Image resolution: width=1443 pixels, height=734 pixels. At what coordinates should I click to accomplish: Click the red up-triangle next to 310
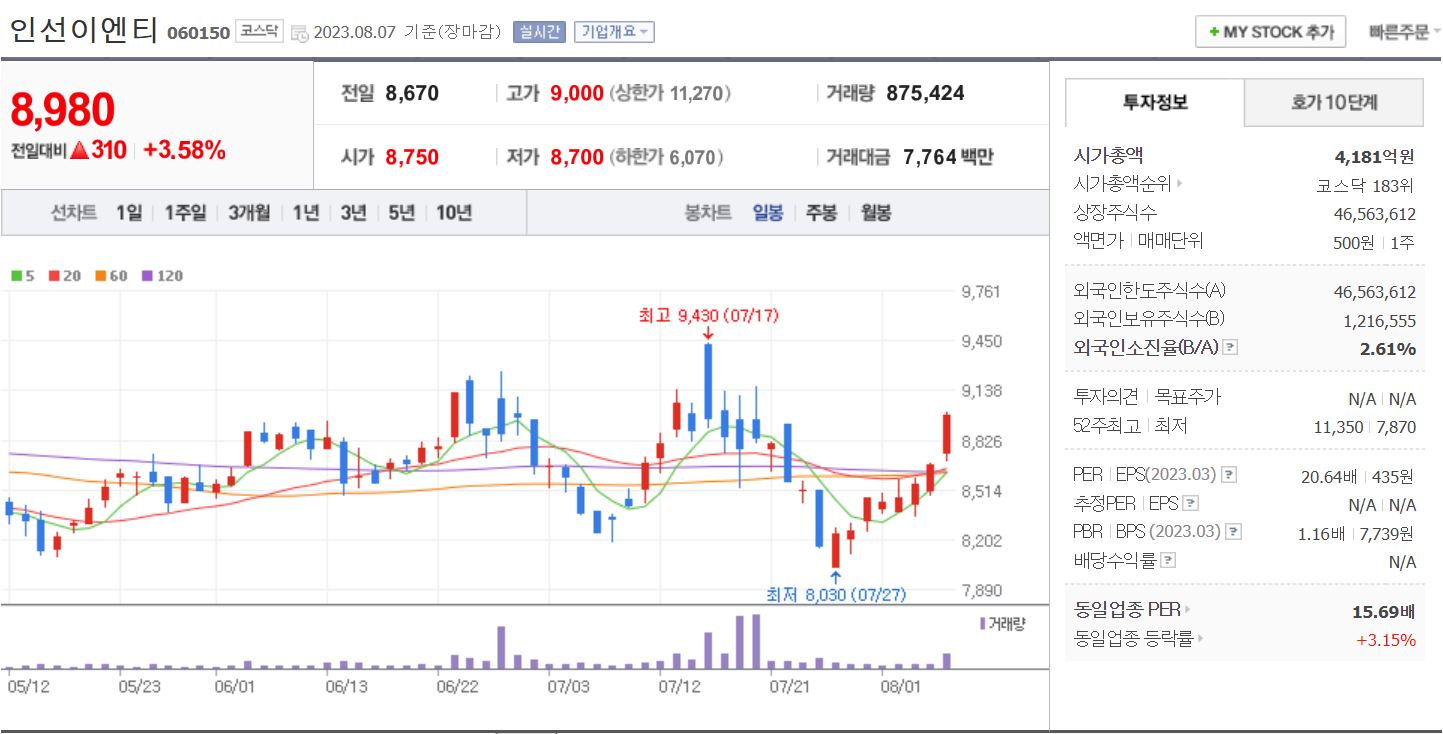80,151
